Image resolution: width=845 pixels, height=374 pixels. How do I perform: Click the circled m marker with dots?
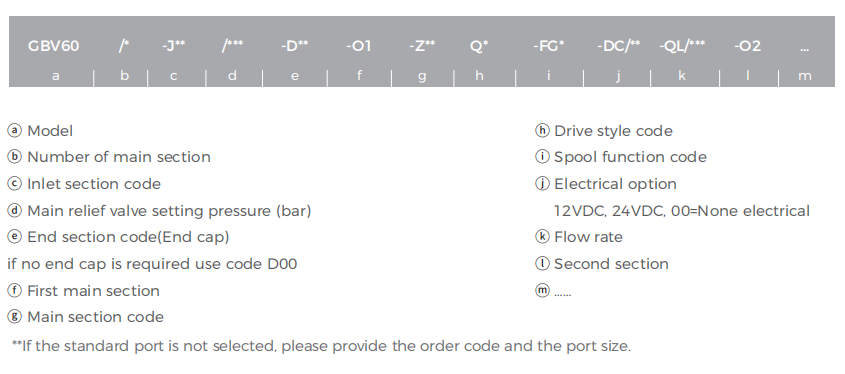[x=542, y=290]
